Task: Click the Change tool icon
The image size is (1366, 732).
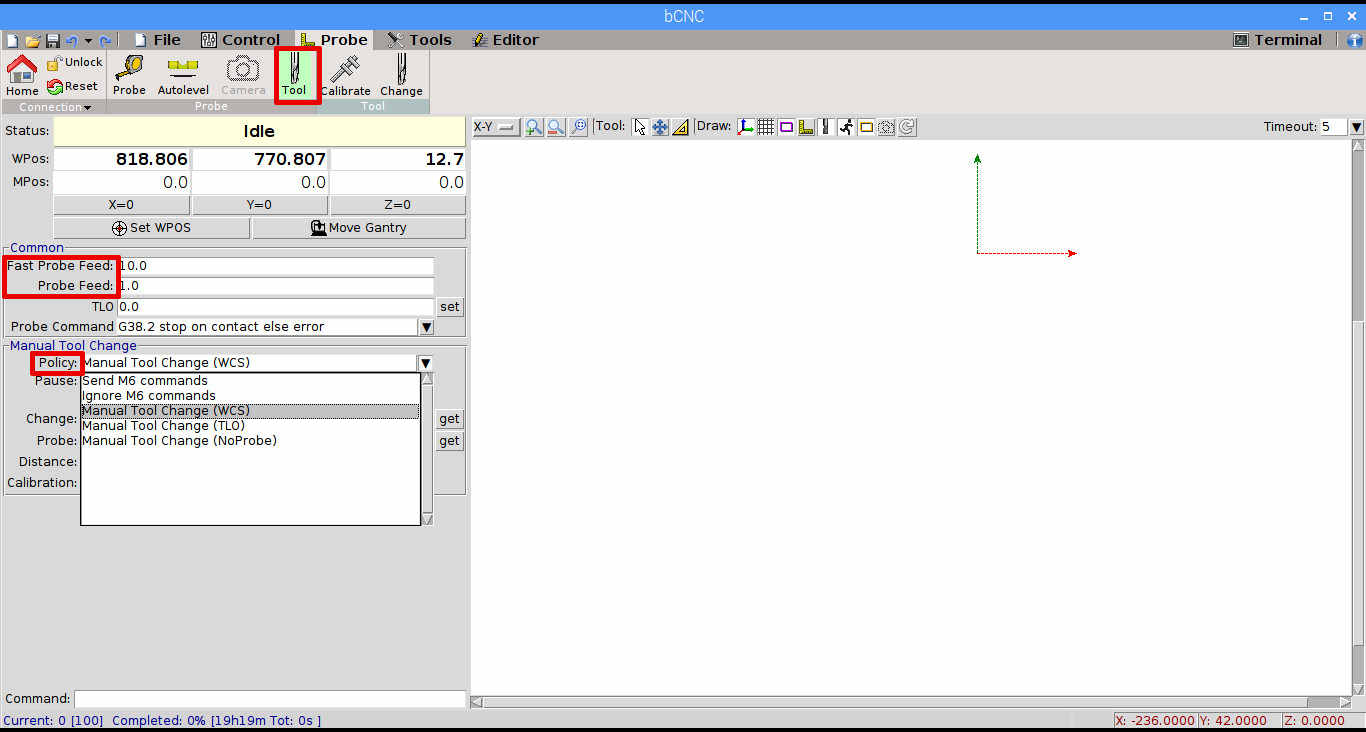Action: [401, 75]
